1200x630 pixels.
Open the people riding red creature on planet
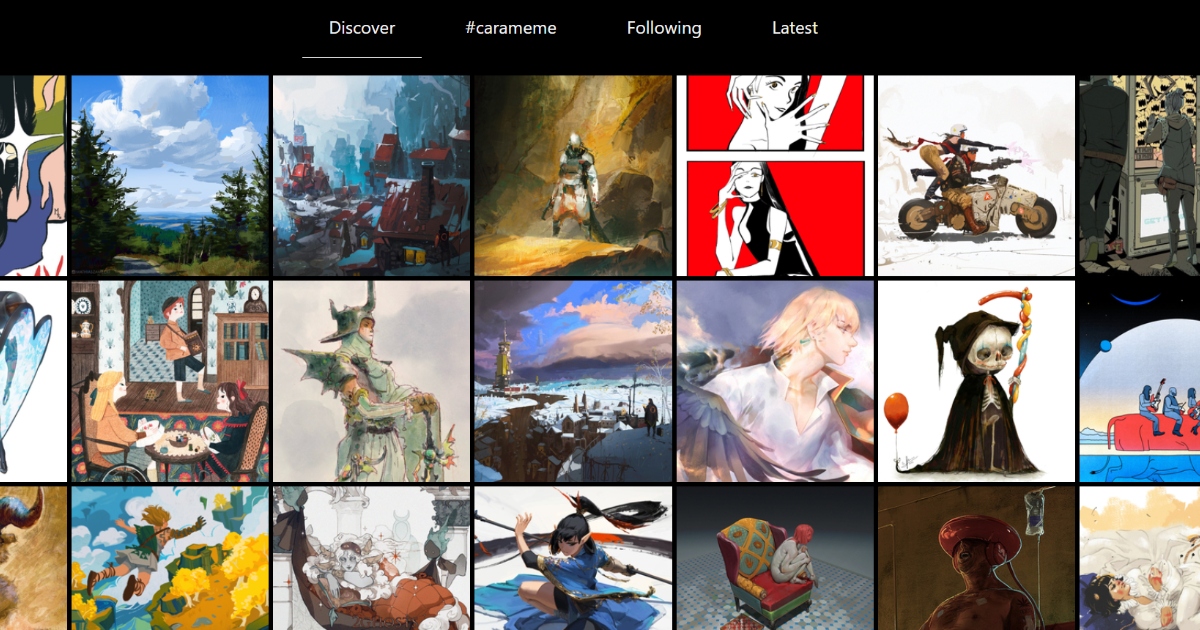1140,382
